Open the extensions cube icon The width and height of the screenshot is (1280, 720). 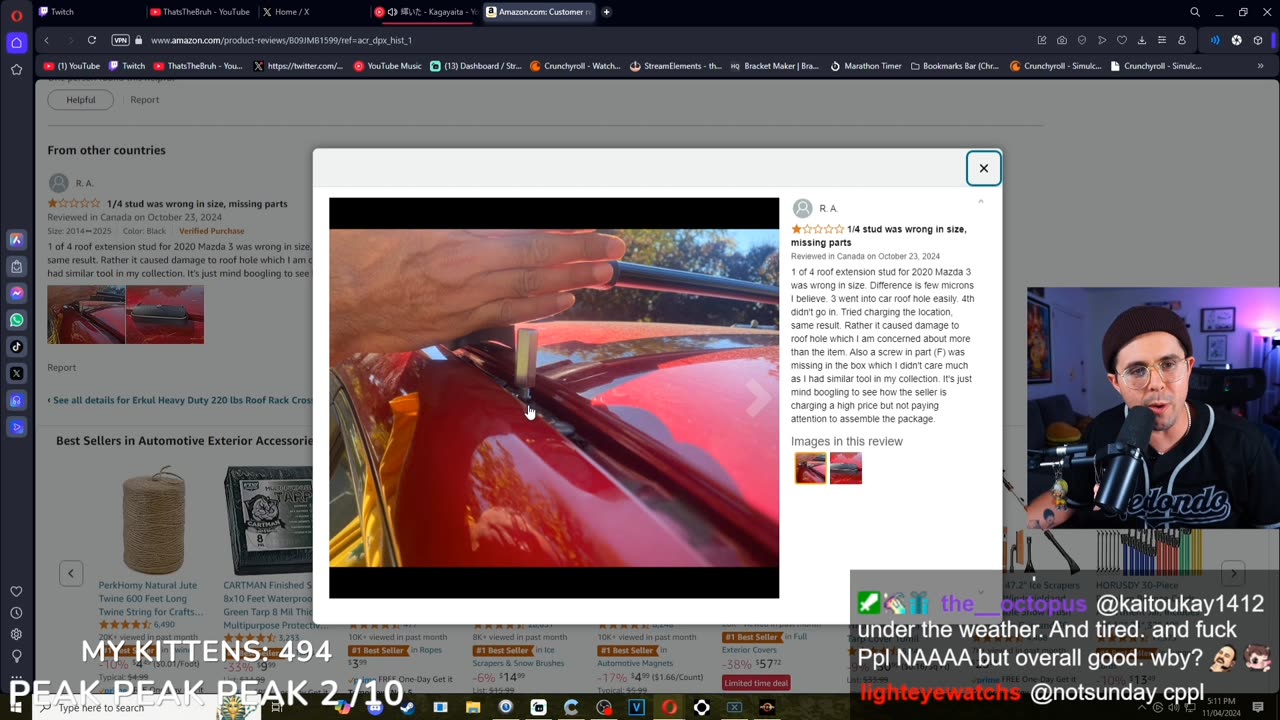1258,40
